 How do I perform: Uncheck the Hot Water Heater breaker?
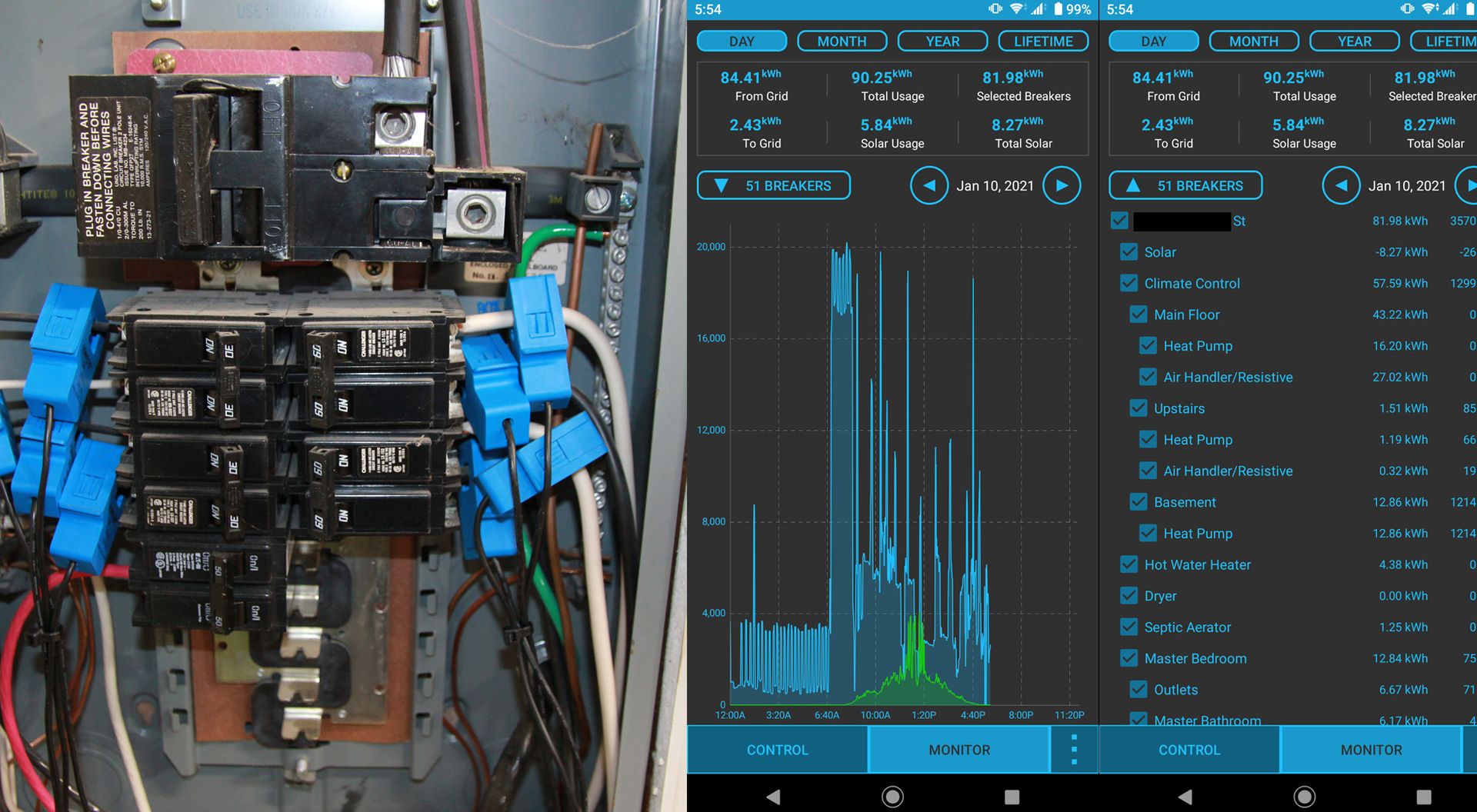pyautogui.click(x=1129, y=564)
